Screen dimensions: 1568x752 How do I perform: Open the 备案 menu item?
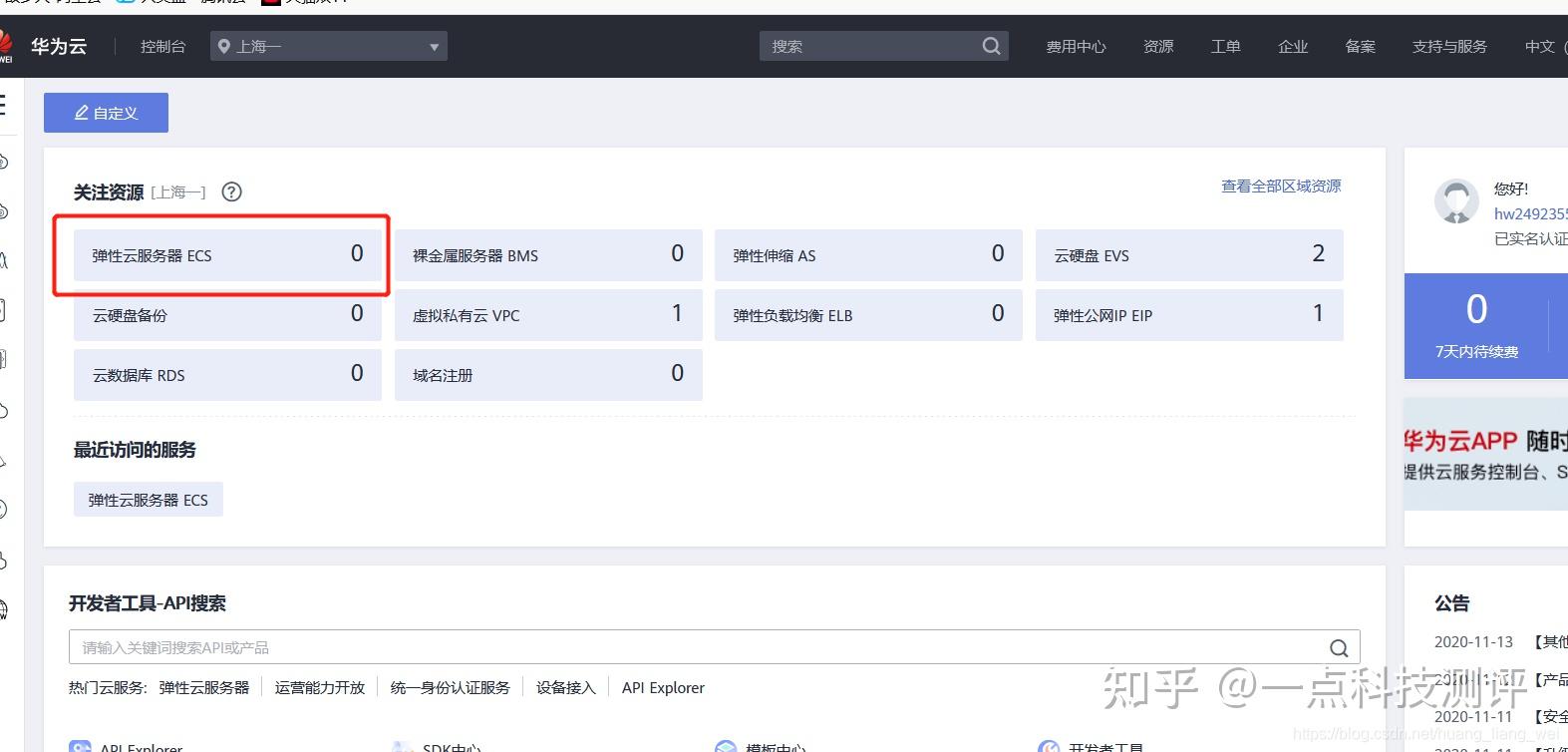(1360, 46)
